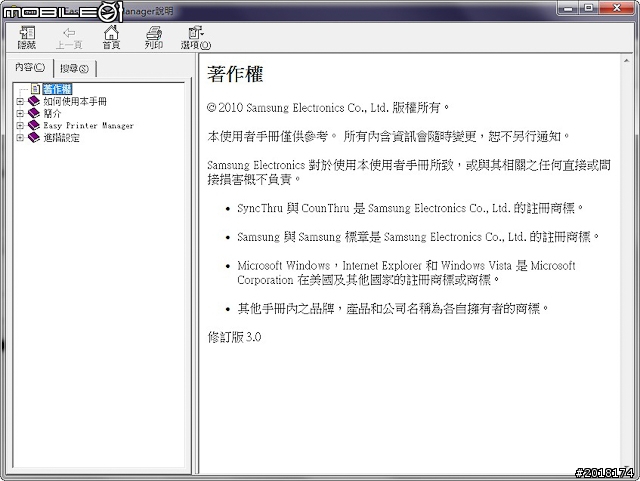The image size is (640, 481).
Task: Click the purple book icon beside 簡介
Action: pyautogui.click(x=34, y=113)
